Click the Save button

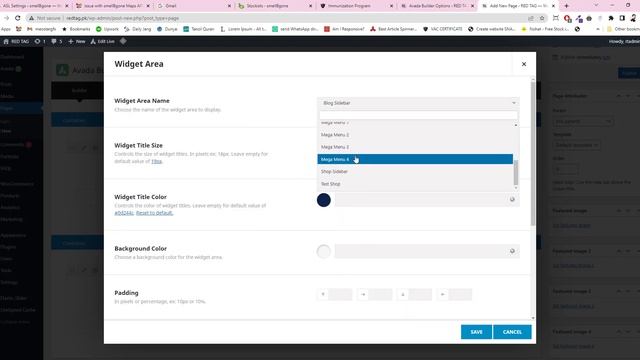476,332
